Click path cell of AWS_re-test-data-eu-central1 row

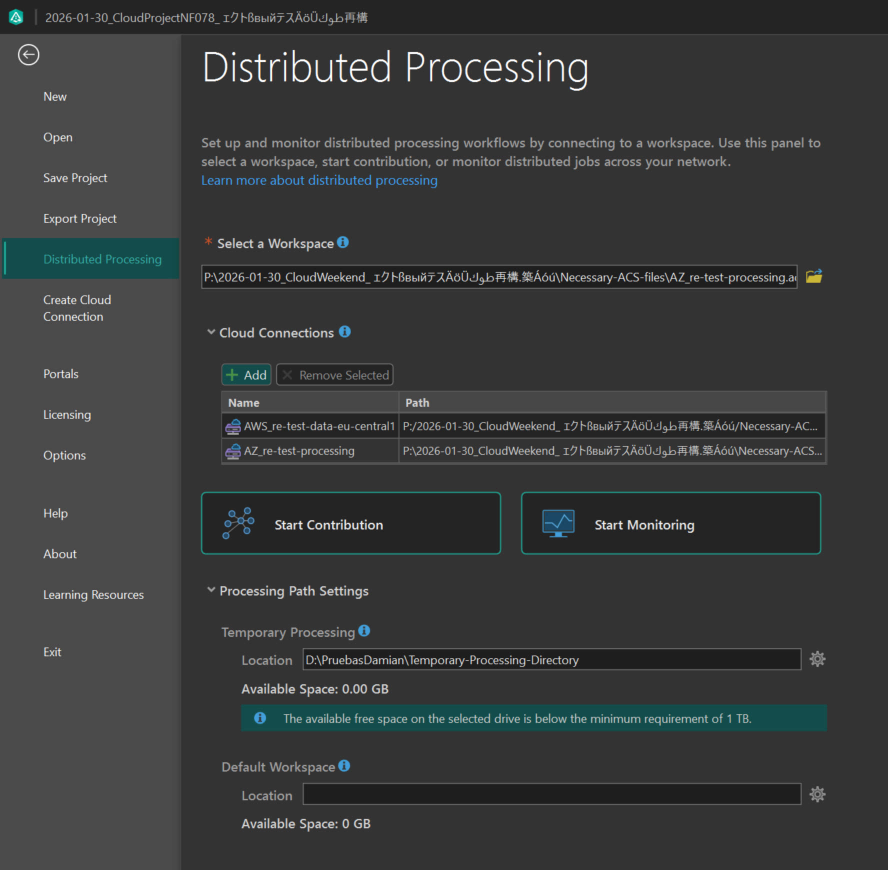[x=612, y=427]
